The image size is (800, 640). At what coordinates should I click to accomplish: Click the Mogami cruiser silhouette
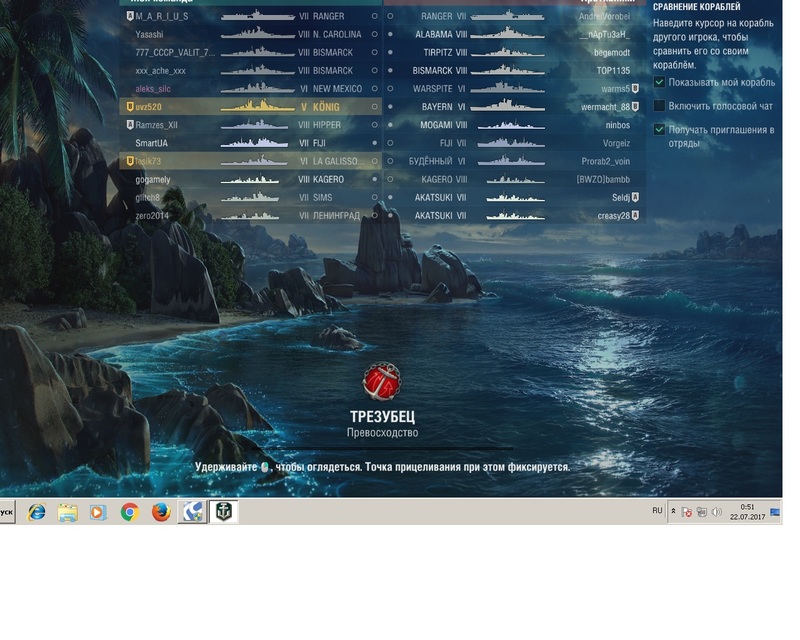(511, 125)
